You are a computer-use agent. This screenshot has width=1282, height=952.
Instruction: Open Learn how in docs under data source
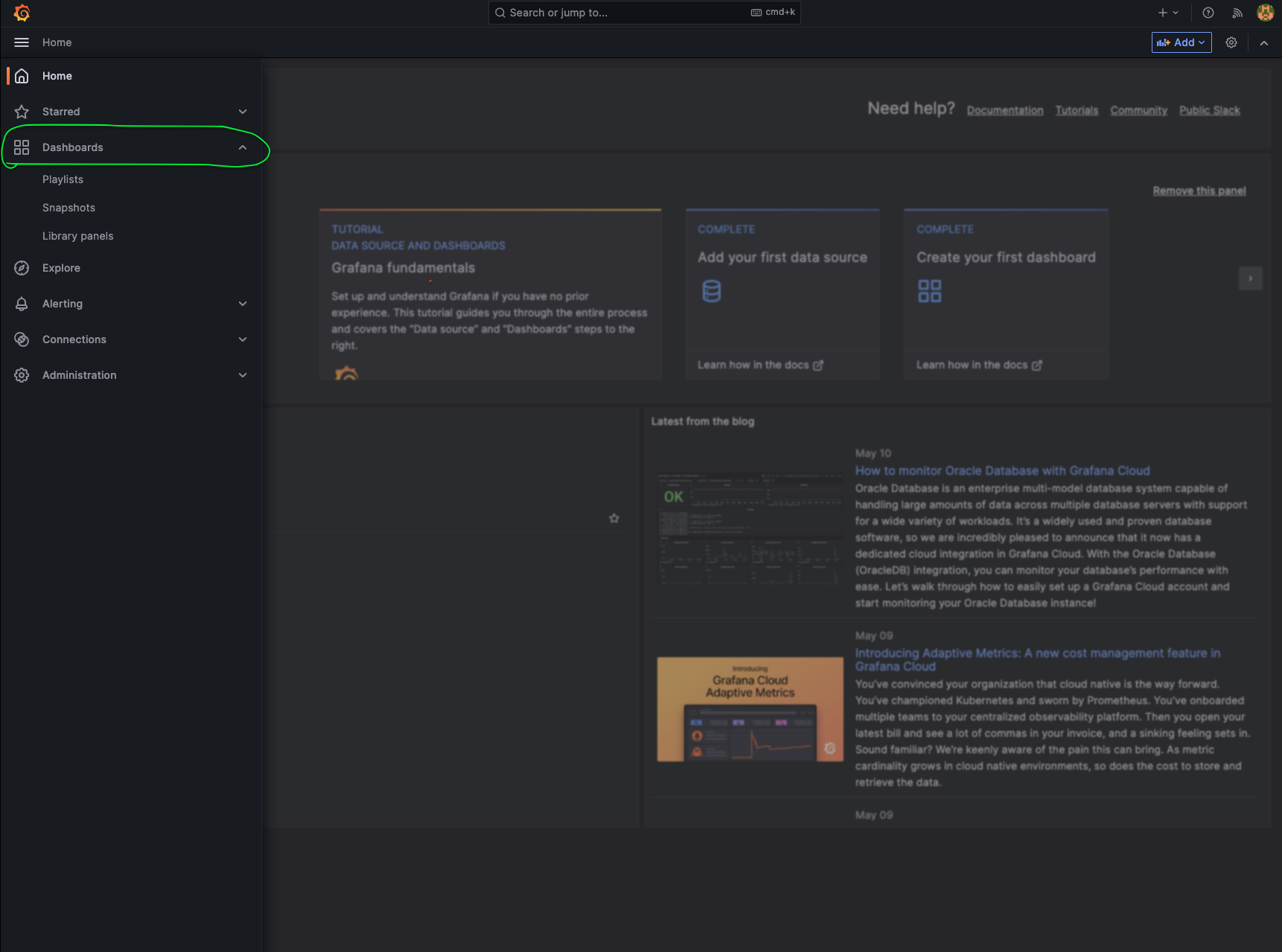pyautogui.click(x=760, y=365)
